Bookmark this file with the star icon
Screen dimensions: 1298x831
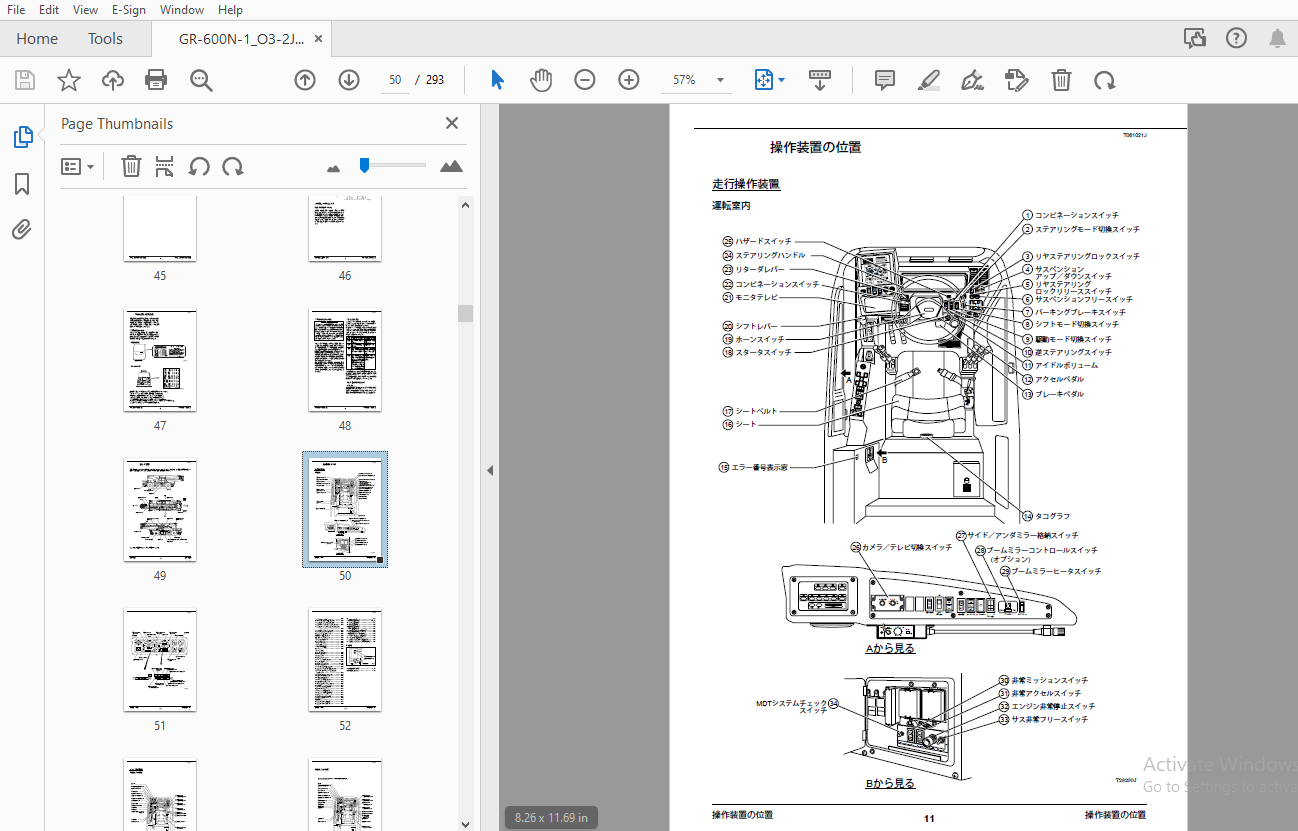[68, 81]
